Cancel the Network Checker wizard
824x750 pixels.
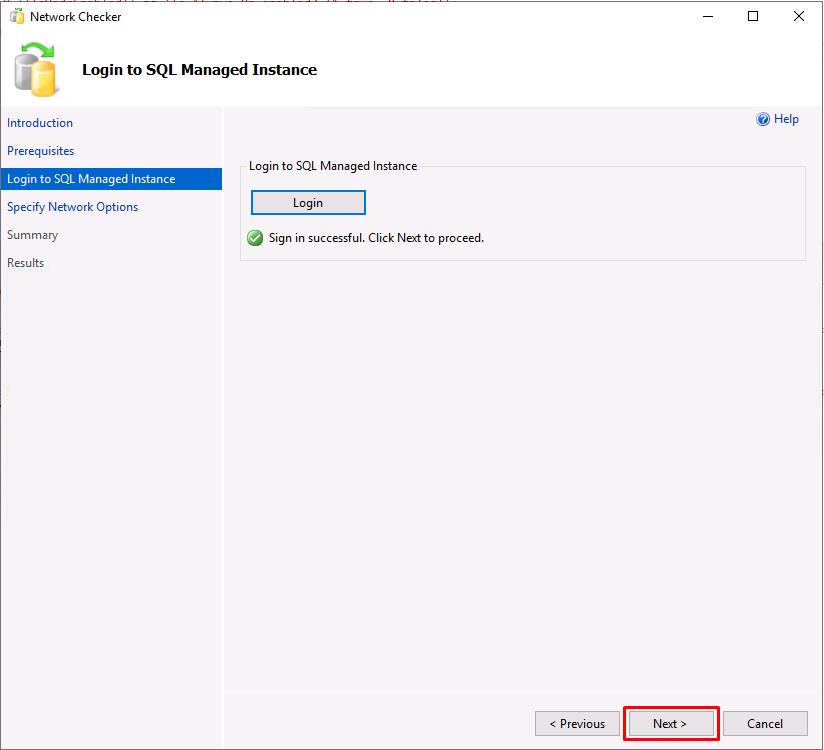tap(765, 724)
